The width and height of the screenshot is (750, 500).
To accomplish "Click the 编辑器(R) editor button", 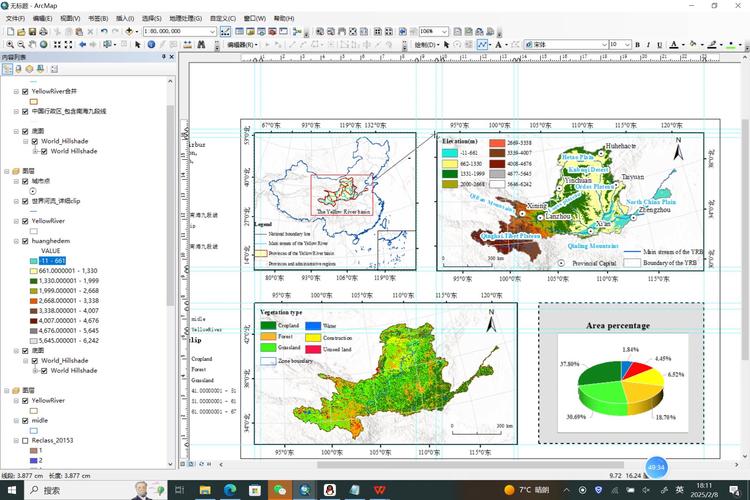I will click(240, 45).
